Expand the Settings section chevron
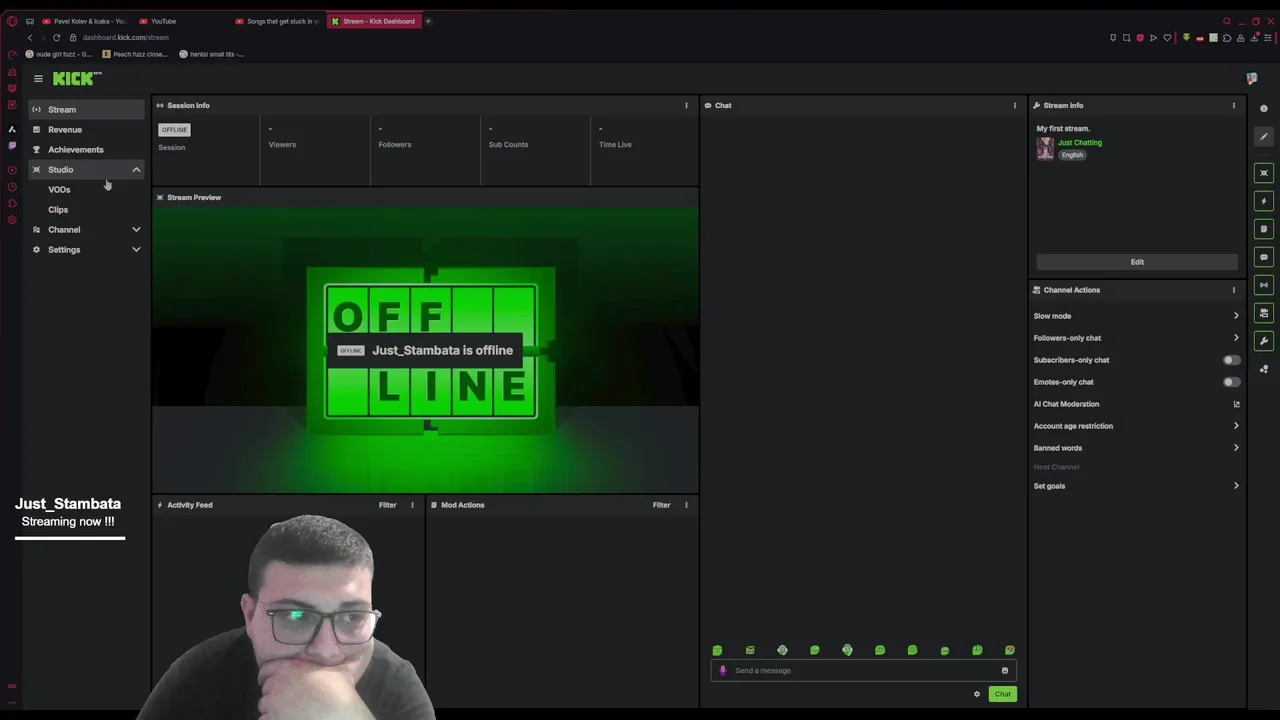This screenshot has height=720, width=1280. coord(136,250)
